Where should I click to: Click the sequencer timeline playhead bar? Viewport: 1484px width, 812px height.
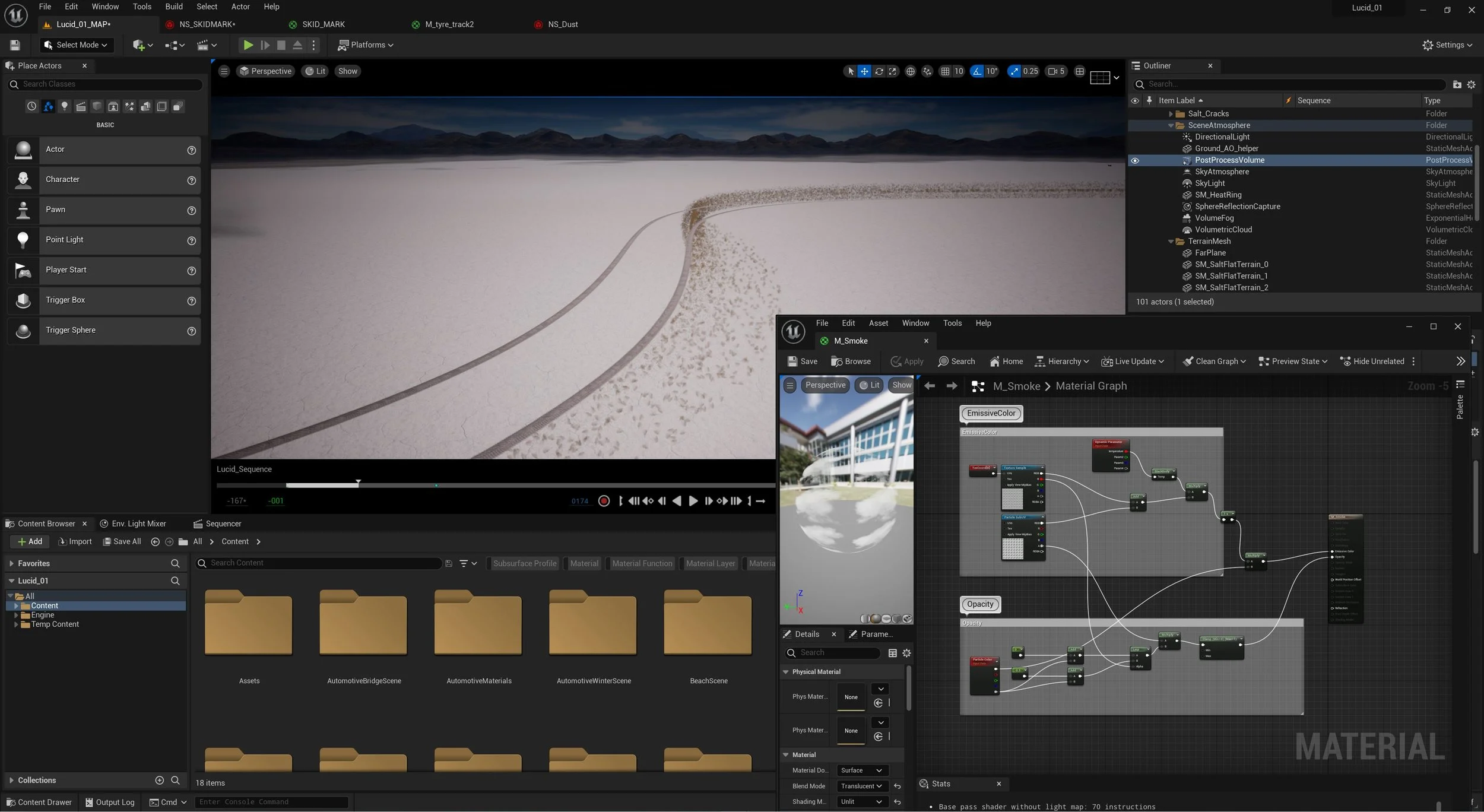pyautogui.click(x=358, y=484)
